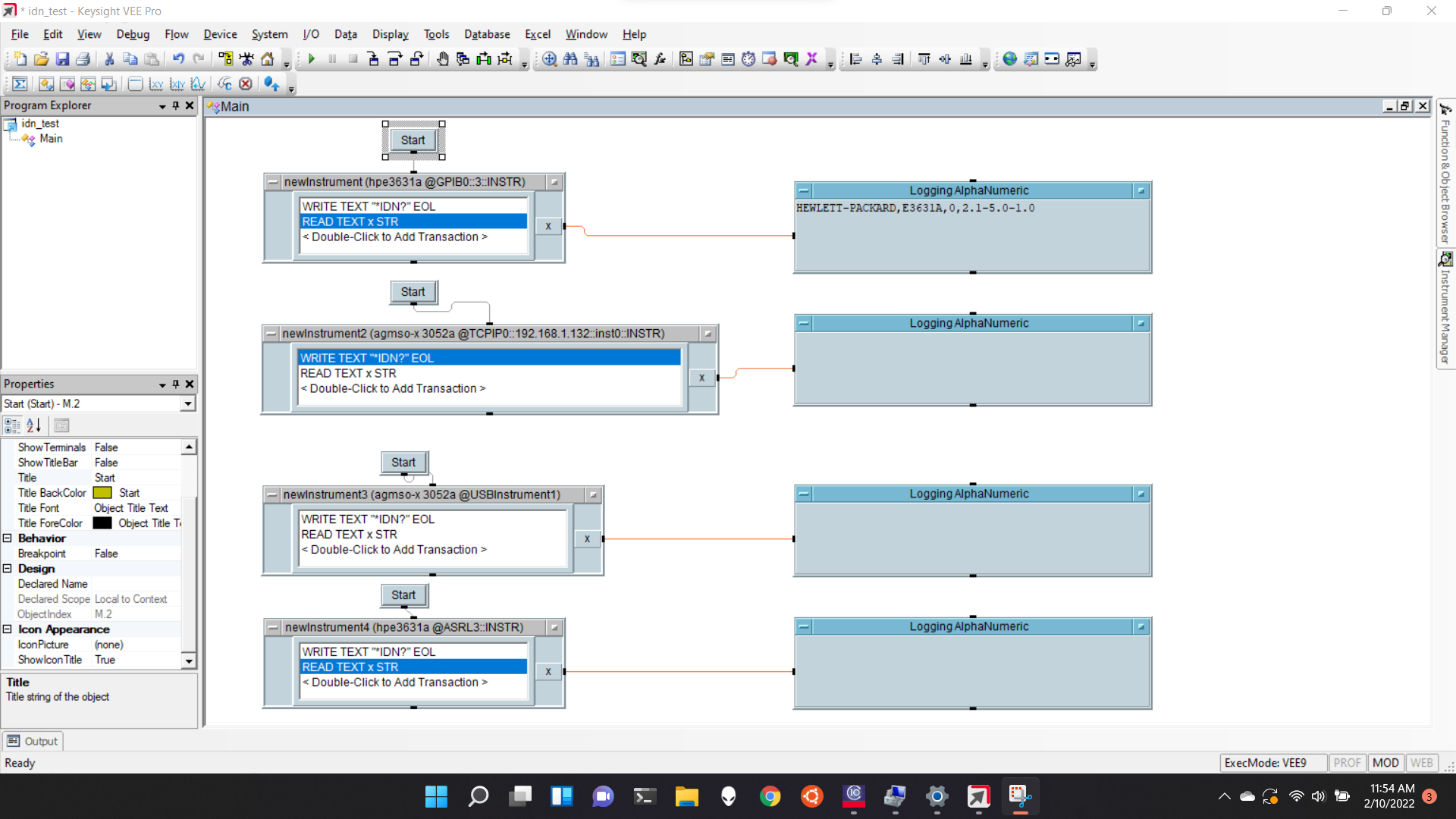Select Main in Program Explorer tree

[x=51, y=139]
